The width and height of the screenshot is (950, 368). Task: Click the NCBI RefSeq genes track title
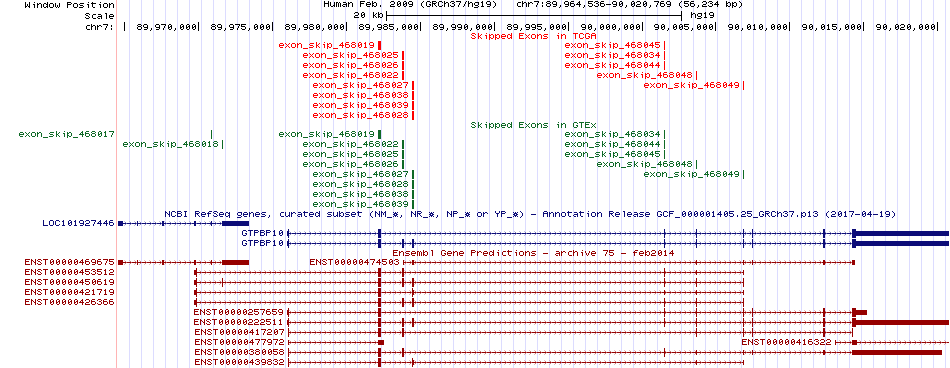click(530, 214)
